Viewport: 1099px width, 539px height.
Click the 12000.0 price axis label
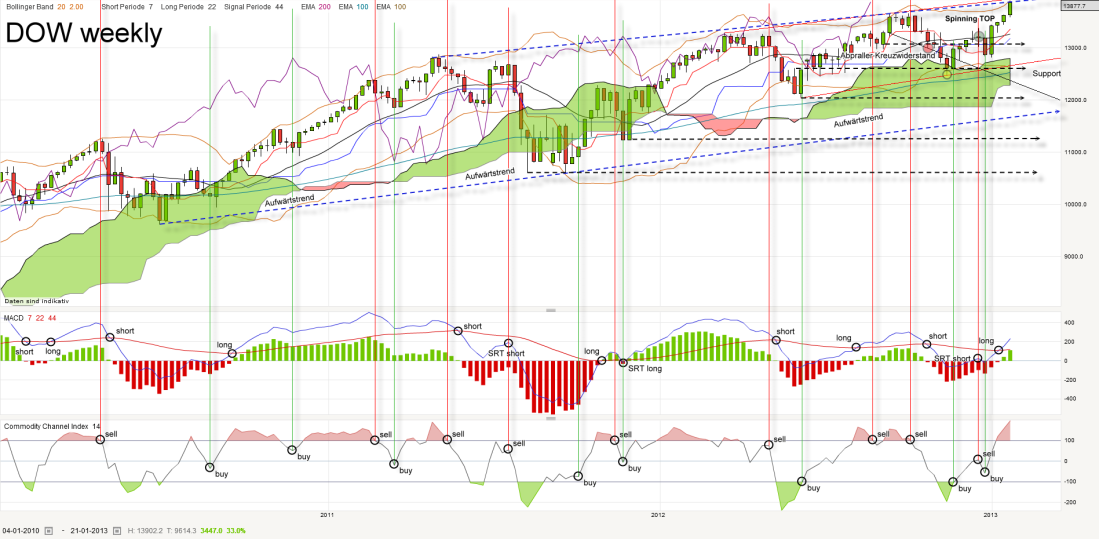[1077, 100]
